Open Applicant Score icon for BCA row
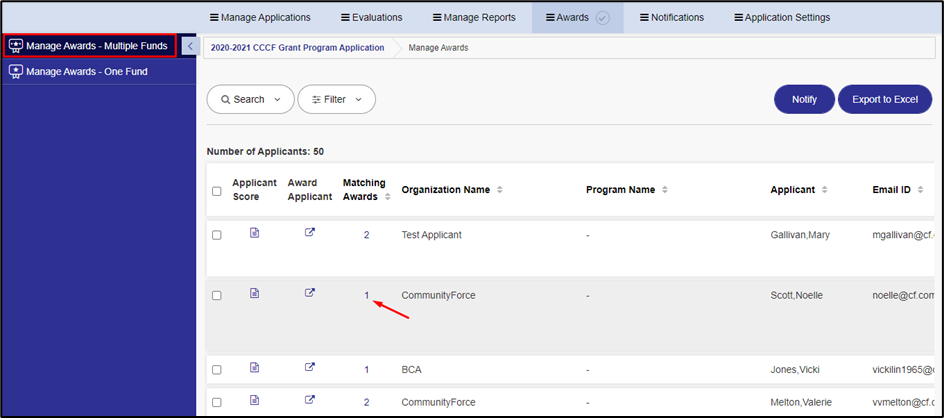 coord(255,367)
